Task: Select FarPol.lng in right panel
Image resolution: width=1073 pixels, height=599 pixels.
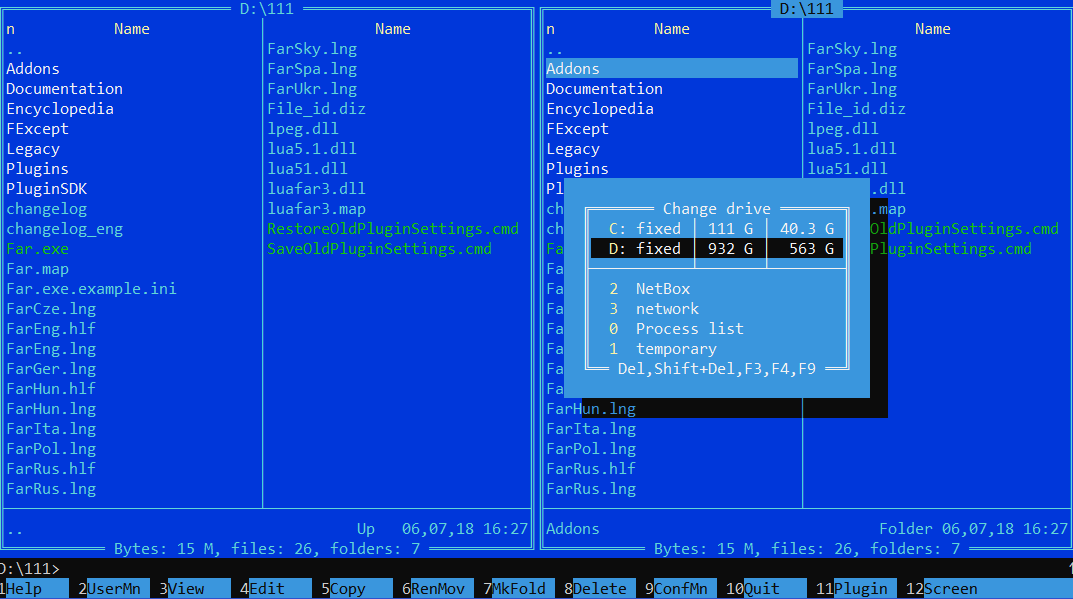Action: [x=591, y=449]
